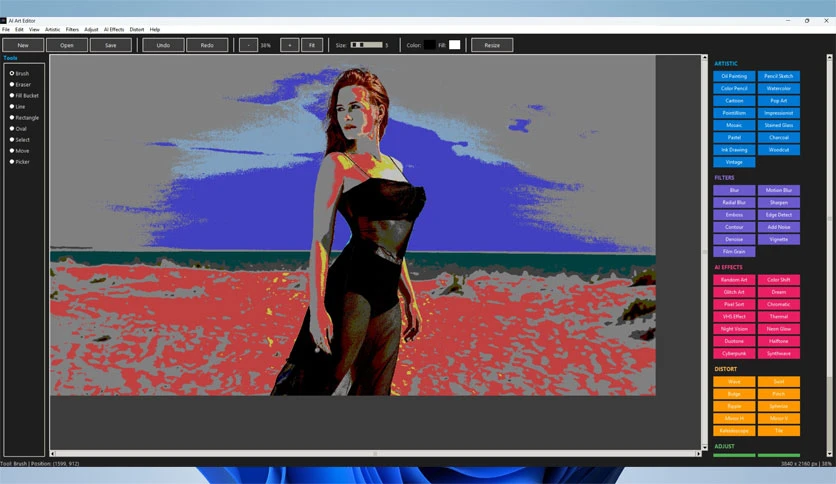Open the Edit menu
This screenshot has width=836, height=484.
point(19,29)
